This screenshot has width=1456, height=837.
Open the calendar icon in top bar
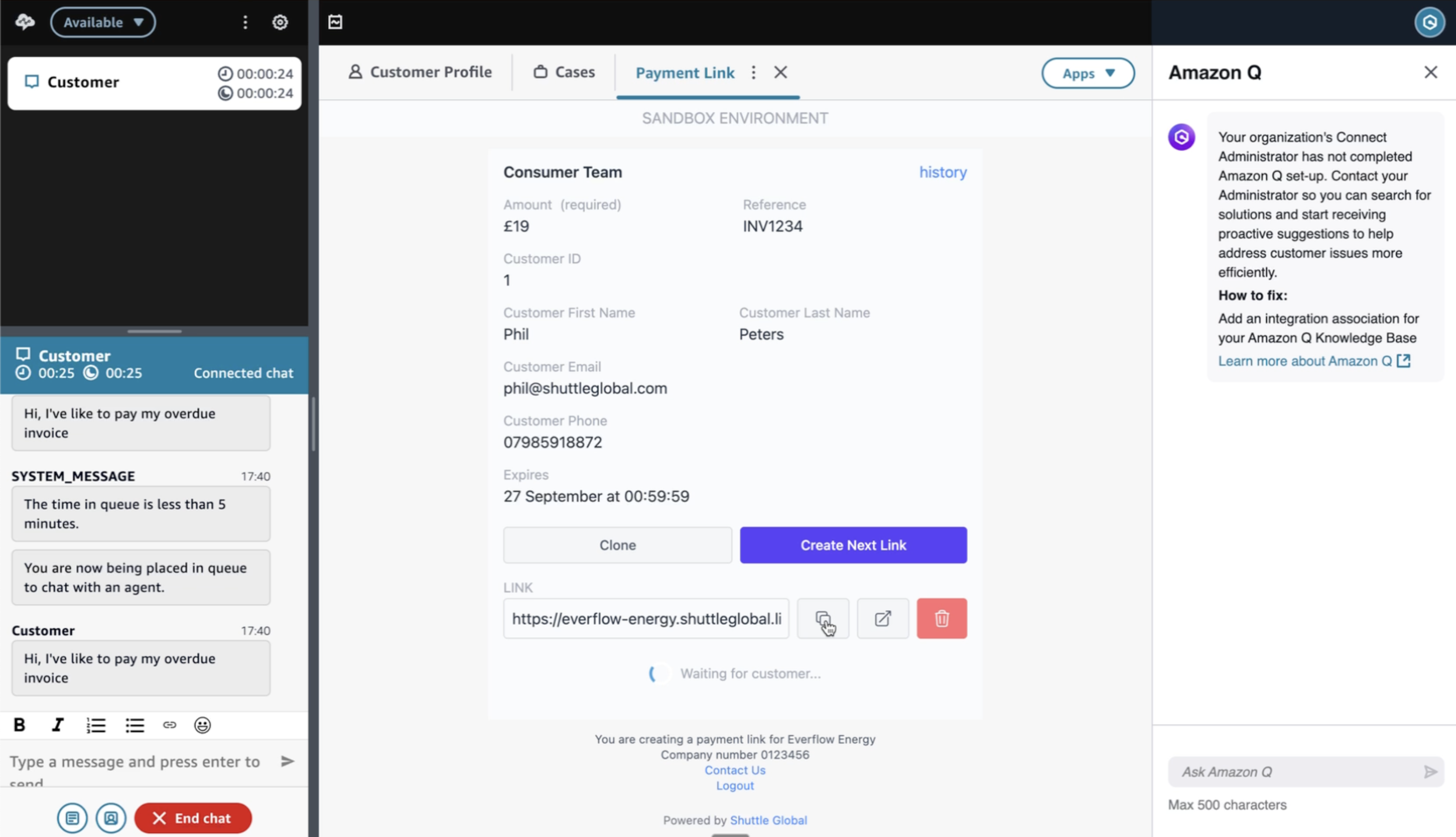335,23
